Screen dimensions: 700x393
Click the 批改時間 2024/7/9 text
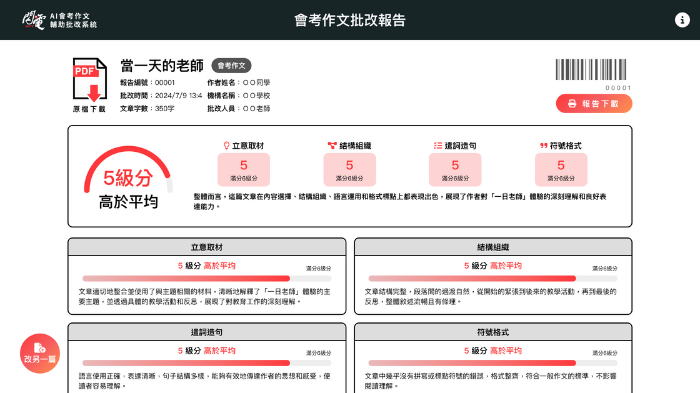[x=161, y=96]
